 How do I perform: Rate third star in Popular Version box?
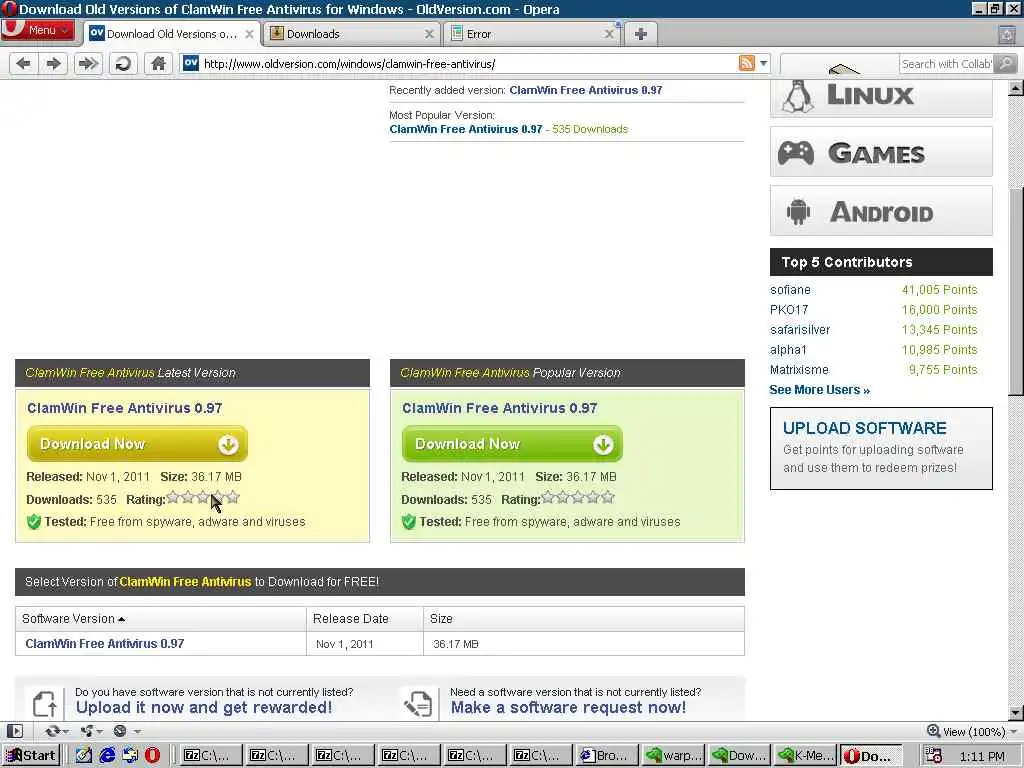click(578, 498)
